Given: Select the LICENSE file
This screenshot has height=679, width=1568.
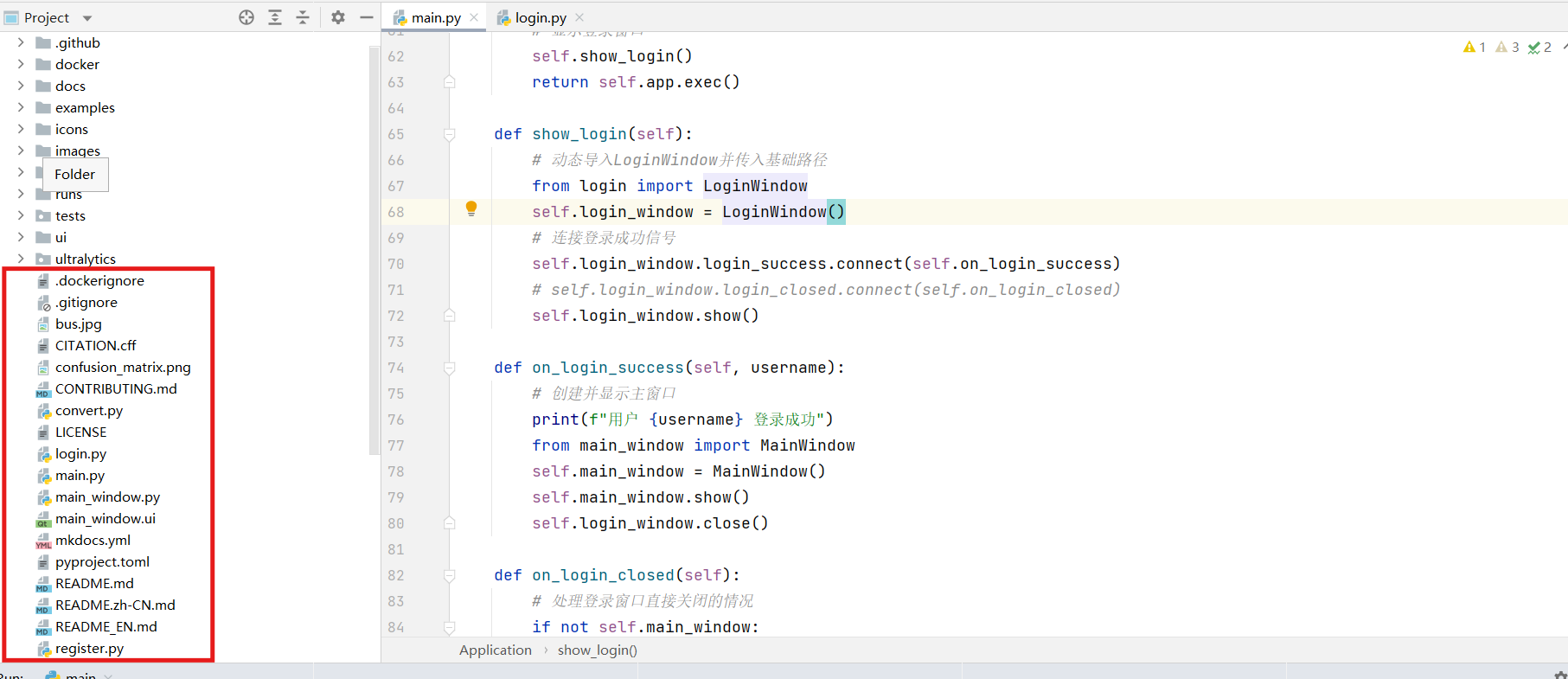Looking at the screenshot, I should [x=81, y=432].
